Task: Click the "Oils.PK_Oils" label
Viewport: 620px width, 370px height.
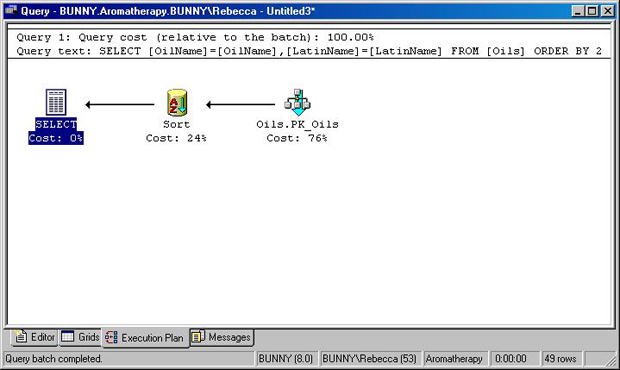Action: coord(297,124)
